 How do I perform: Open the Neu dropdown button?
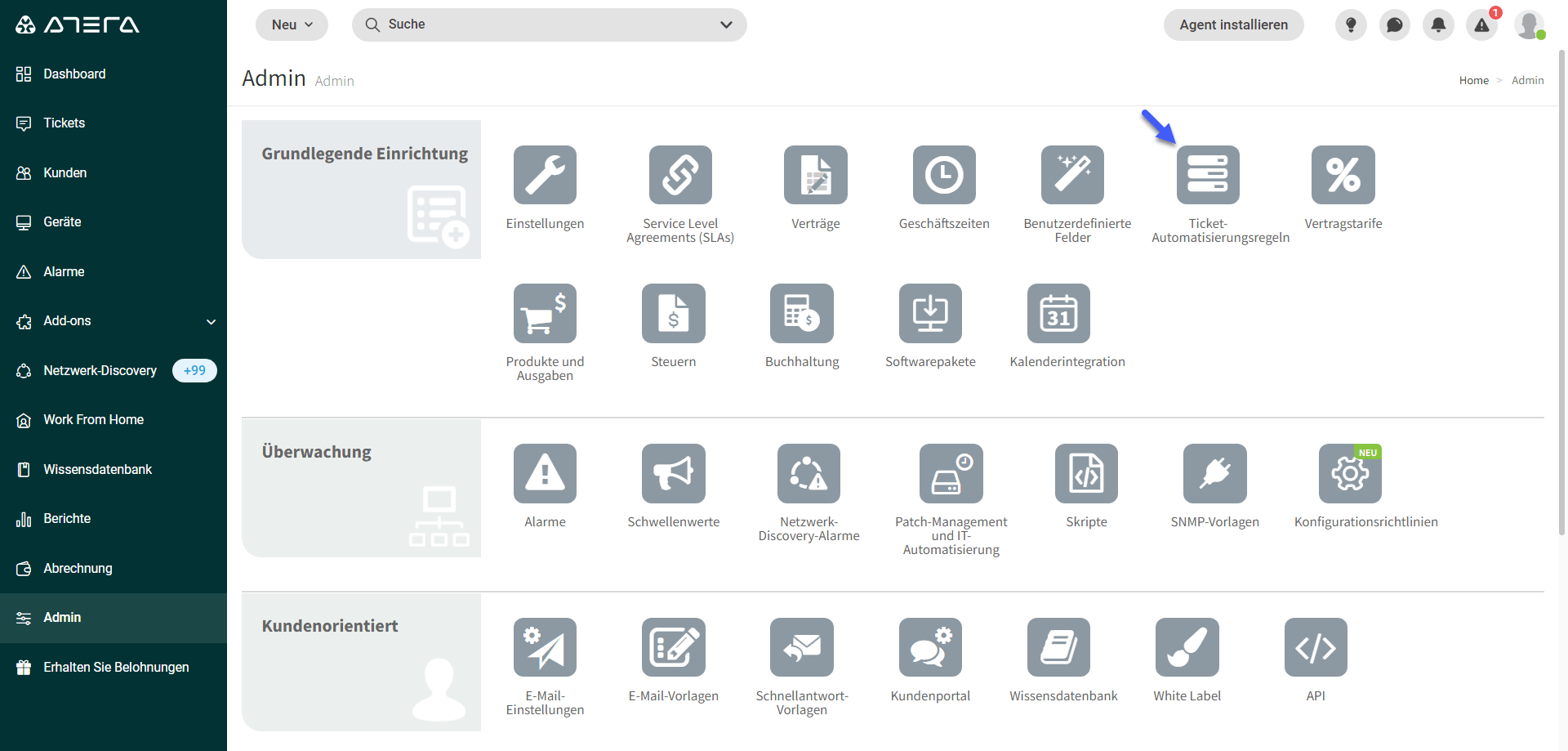(292, 25)
